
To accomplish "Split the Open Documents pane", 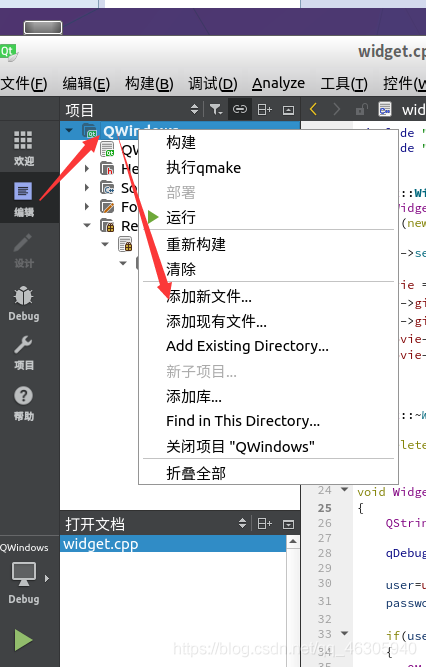I will (265, 524).
